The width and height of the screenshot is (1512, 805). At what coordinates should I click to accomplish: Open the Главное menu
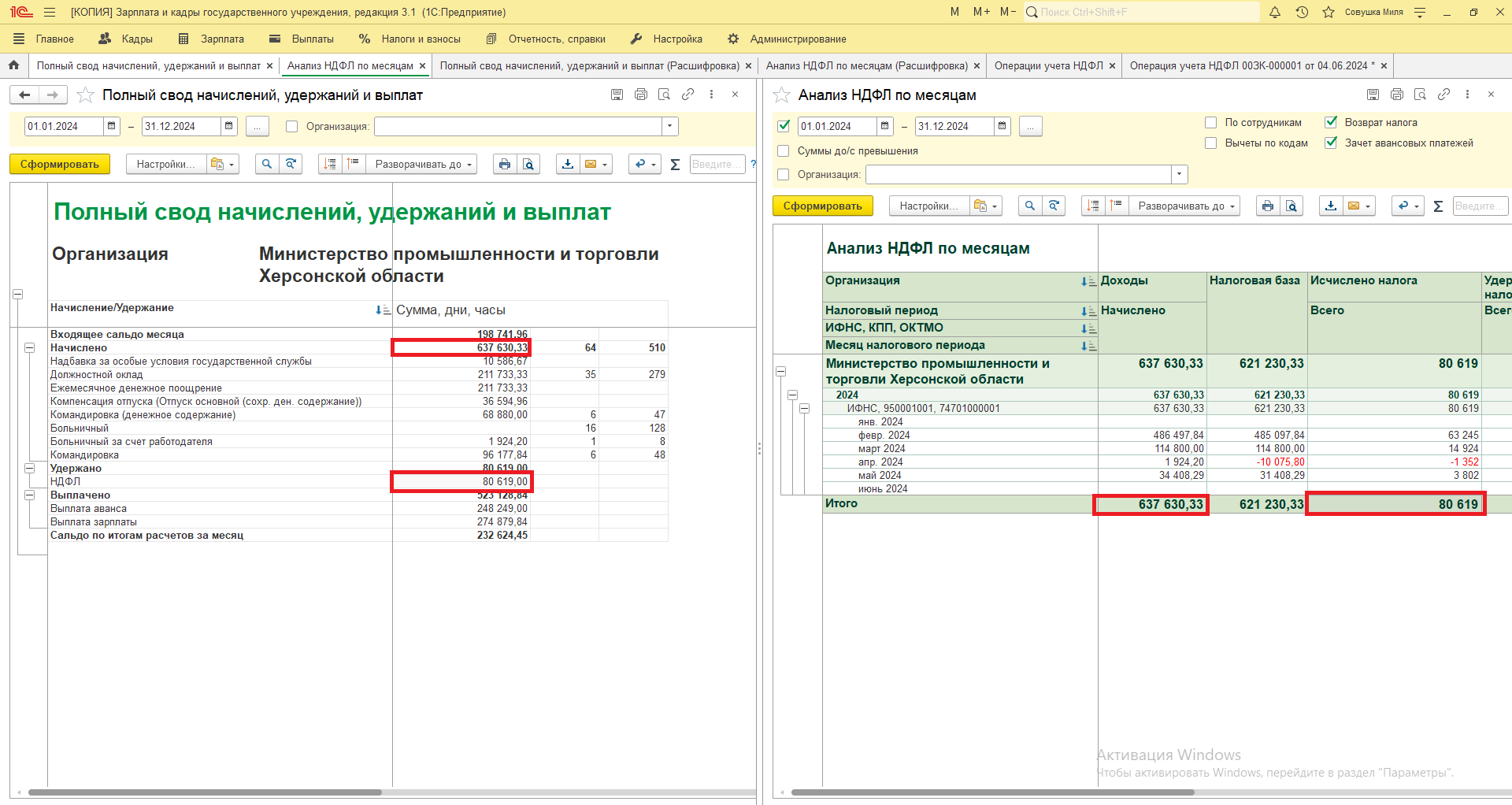[44, 39]
